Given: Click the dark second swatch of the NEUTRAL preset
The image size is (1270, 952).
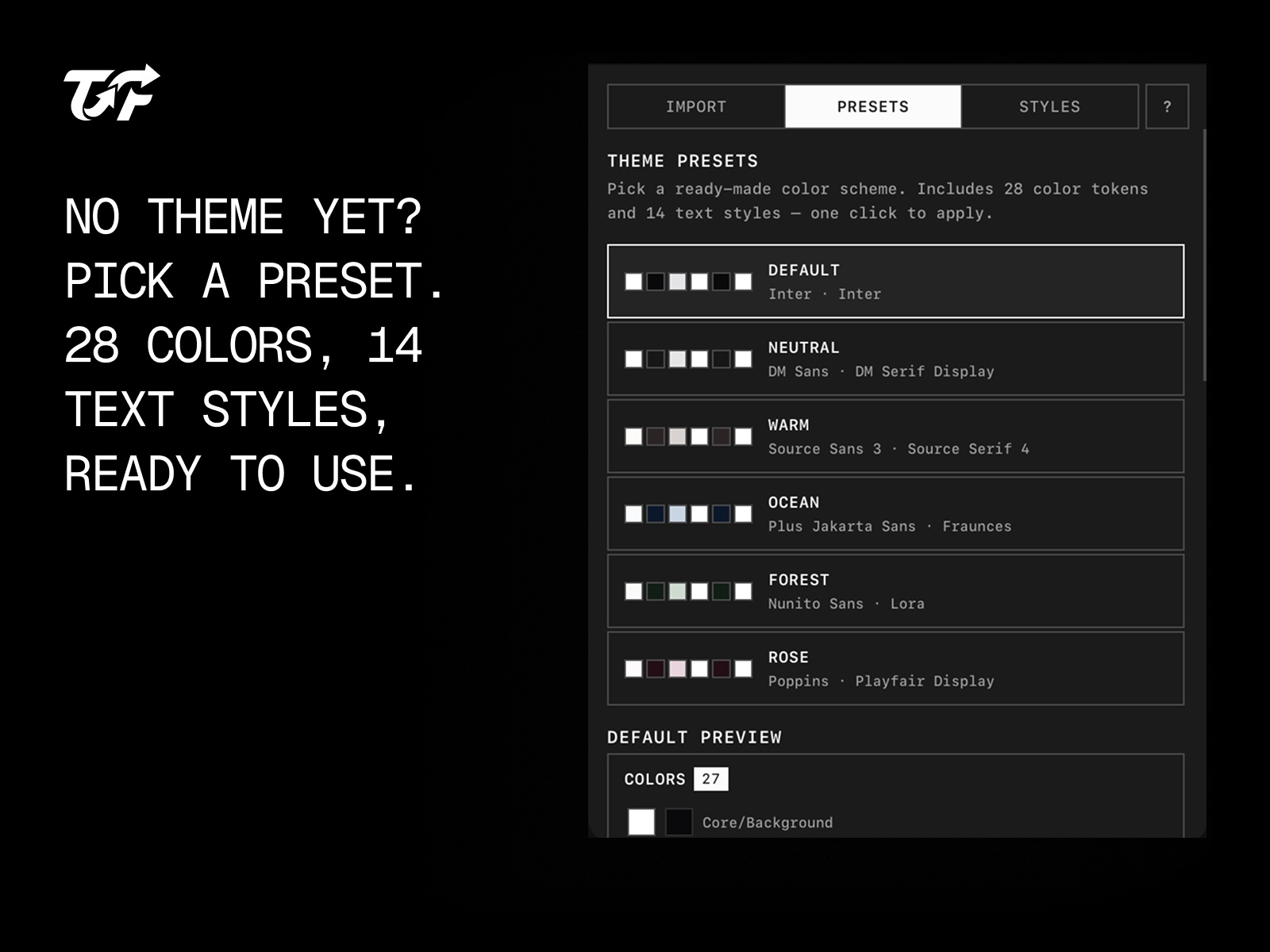Looking at the screenshot, I should (x=655, y=358).
